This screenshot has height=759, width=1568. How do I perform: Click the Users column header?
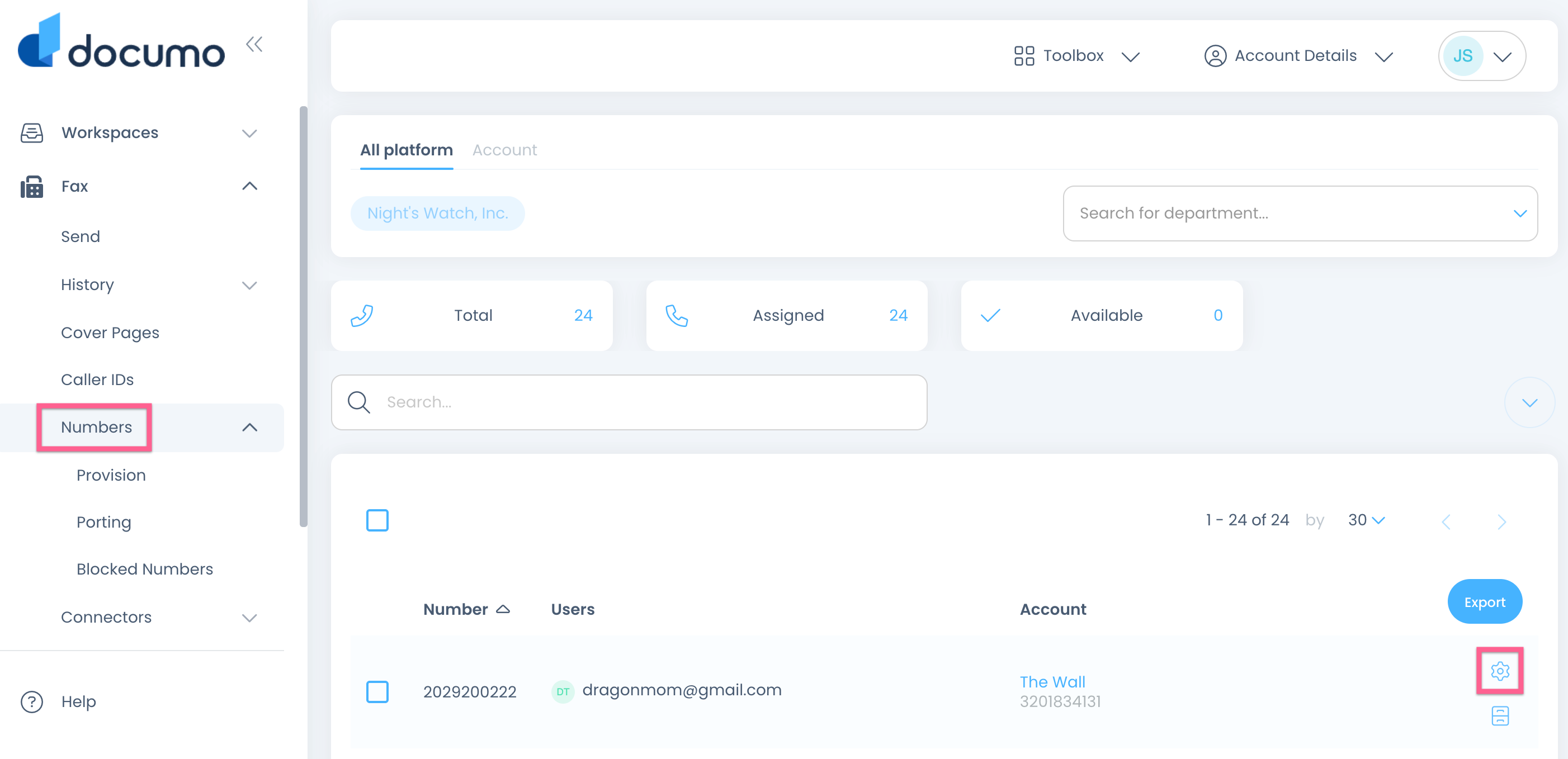point(573,609)
